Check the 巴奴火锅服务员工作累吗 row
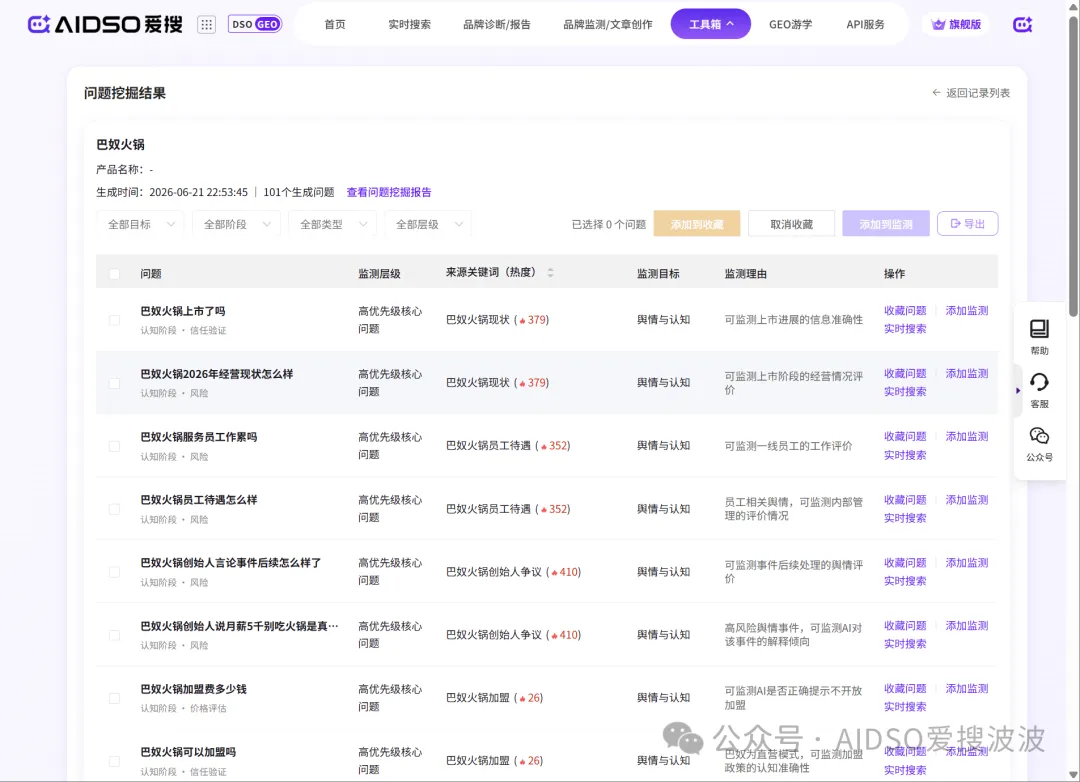Image resolution: width=1080 pixels, height=782 pixels. [114, 446]
